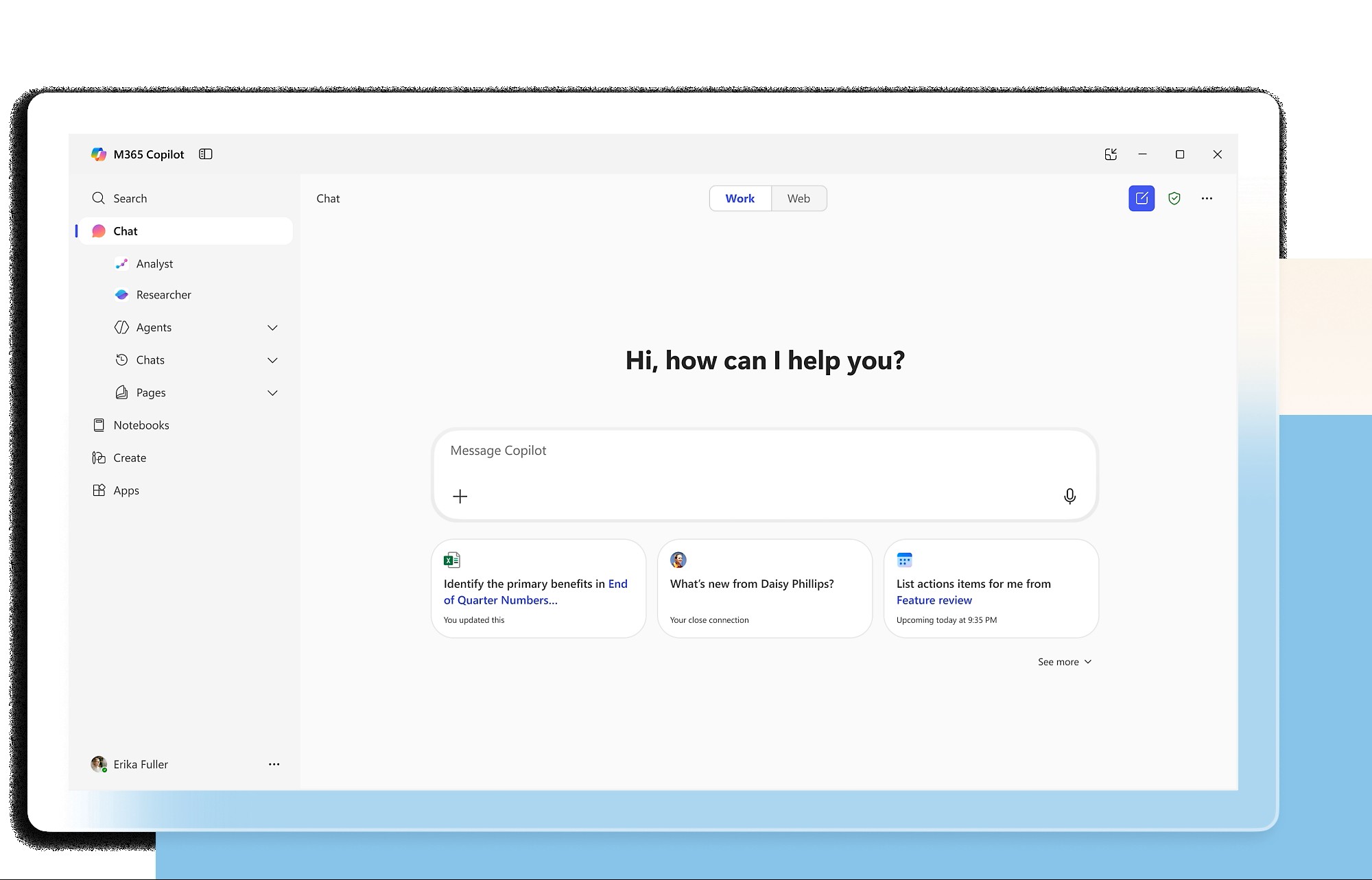Click the "Your close connection" caption
1372x880 pixels.
coord(709,620)
